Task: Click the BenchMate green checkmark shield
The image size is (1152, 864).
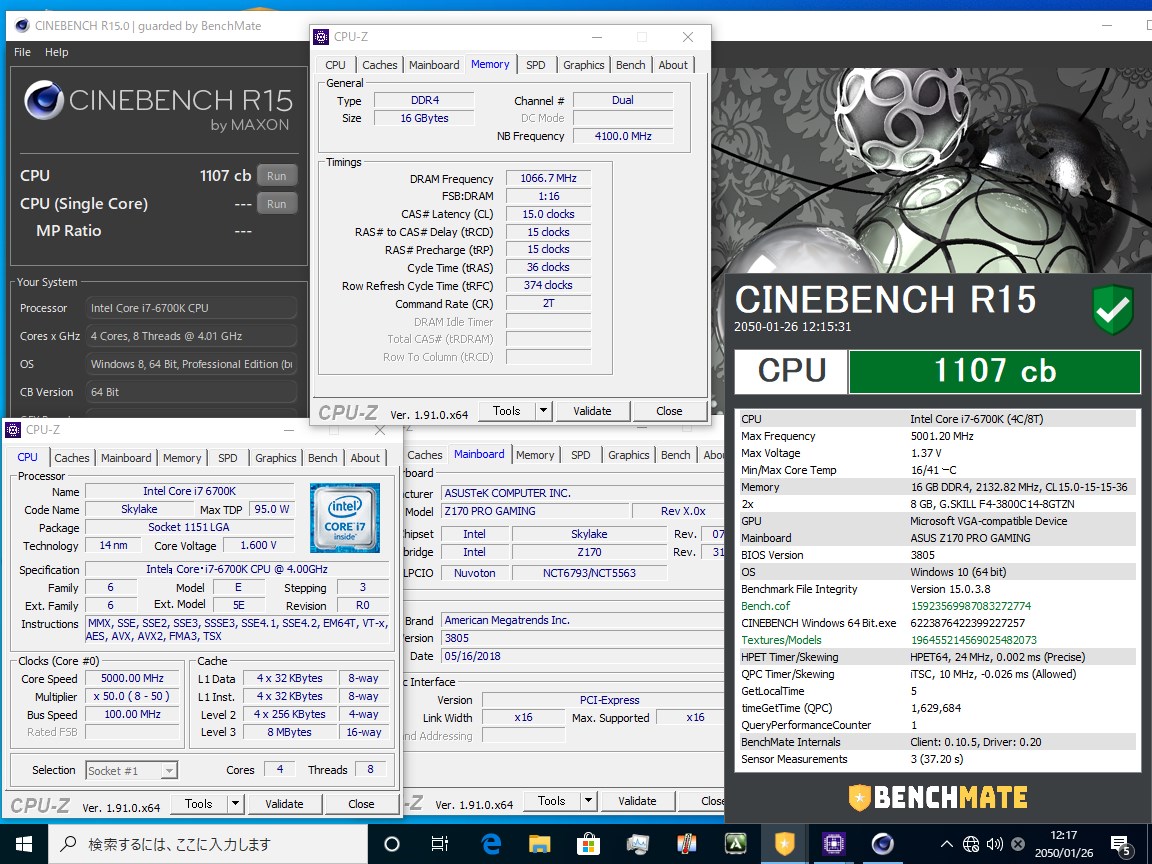Action: pos(1113,309)
